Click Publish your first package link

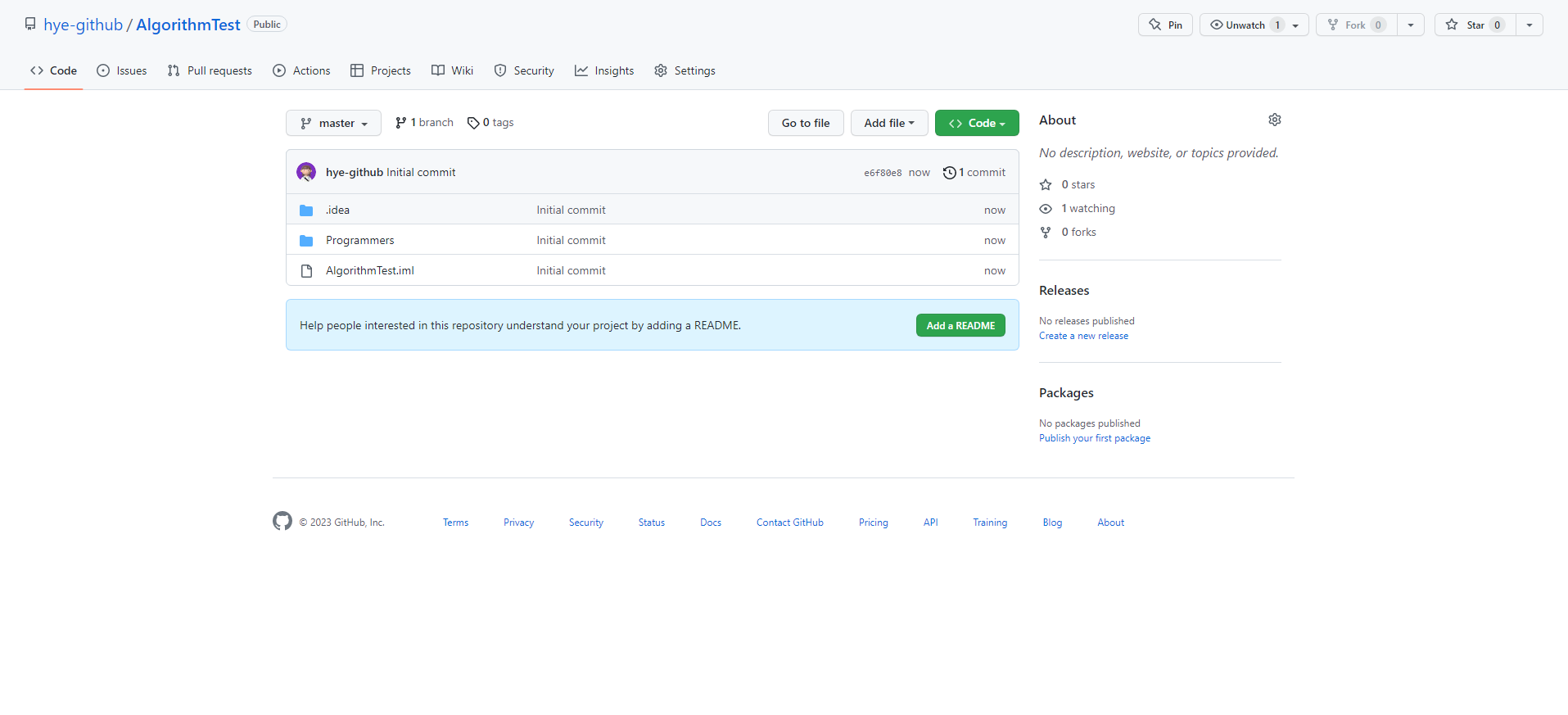[1095, 438]
